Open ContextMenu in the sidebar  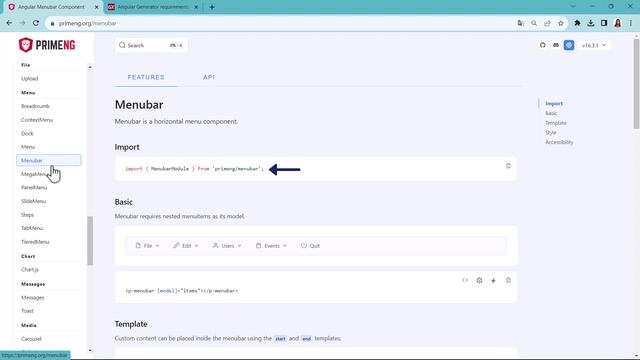[x=37, y=120]
